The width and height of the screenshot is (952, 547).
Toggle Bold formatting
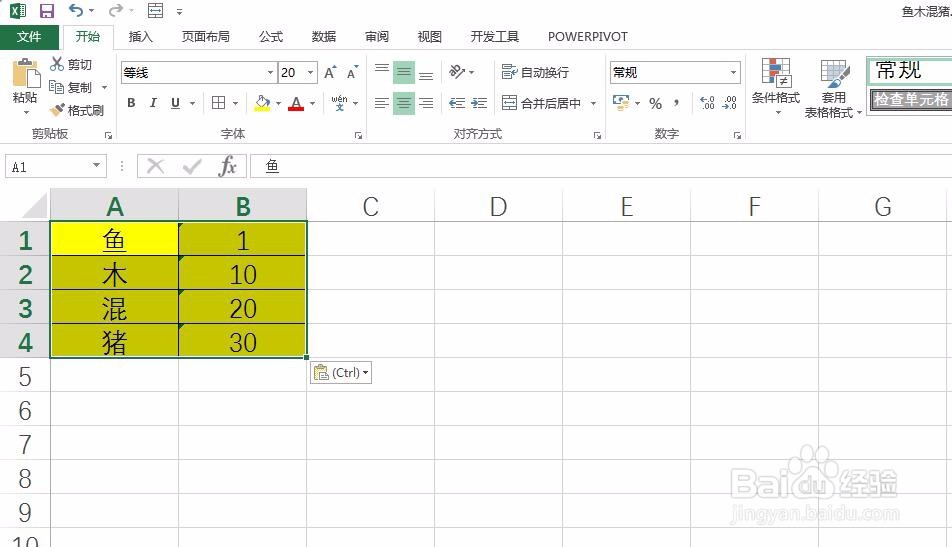pyautogui.click(x=131, y=103)
